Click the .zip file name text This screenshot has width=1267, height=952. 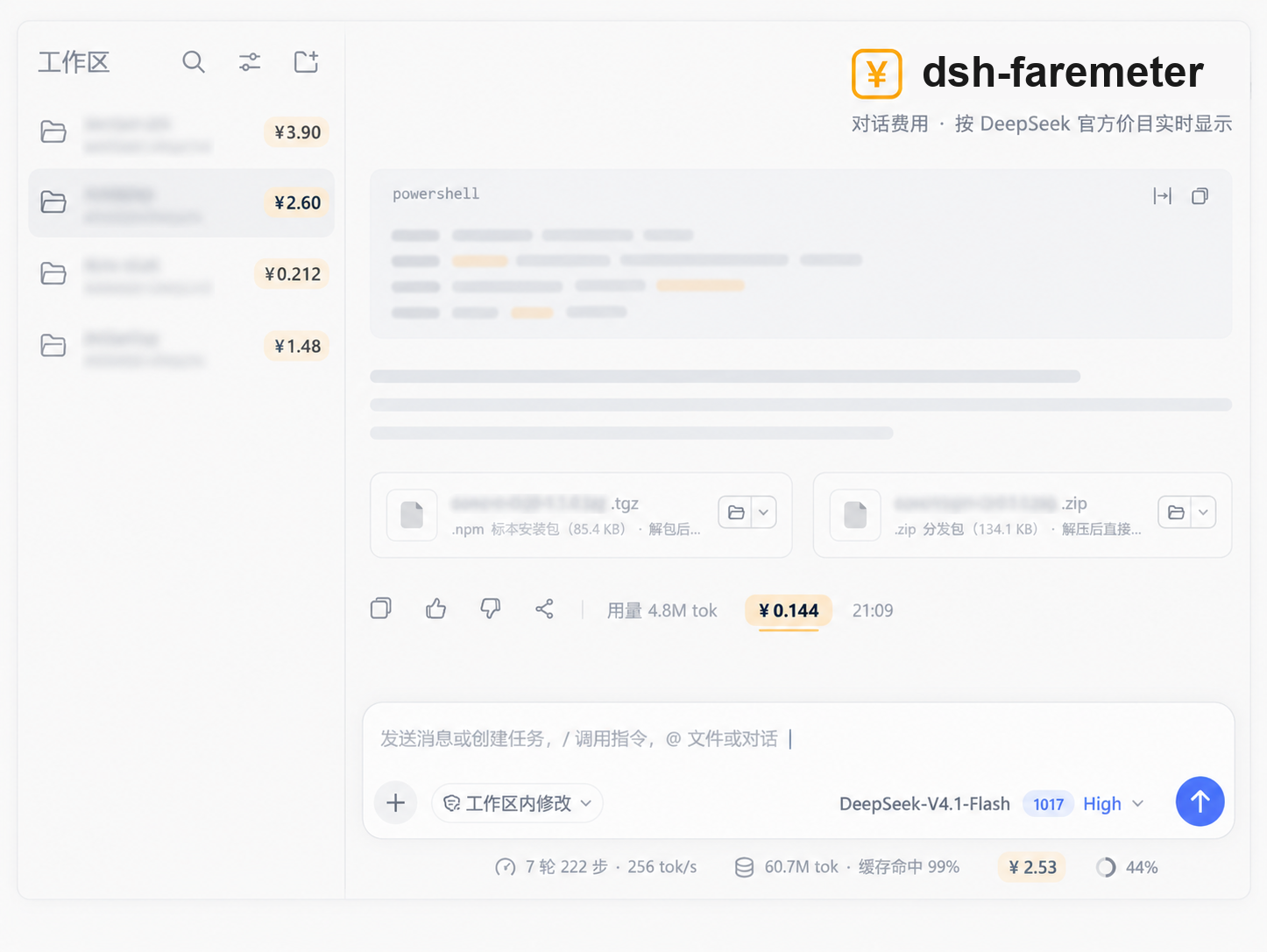click(990, 504)
